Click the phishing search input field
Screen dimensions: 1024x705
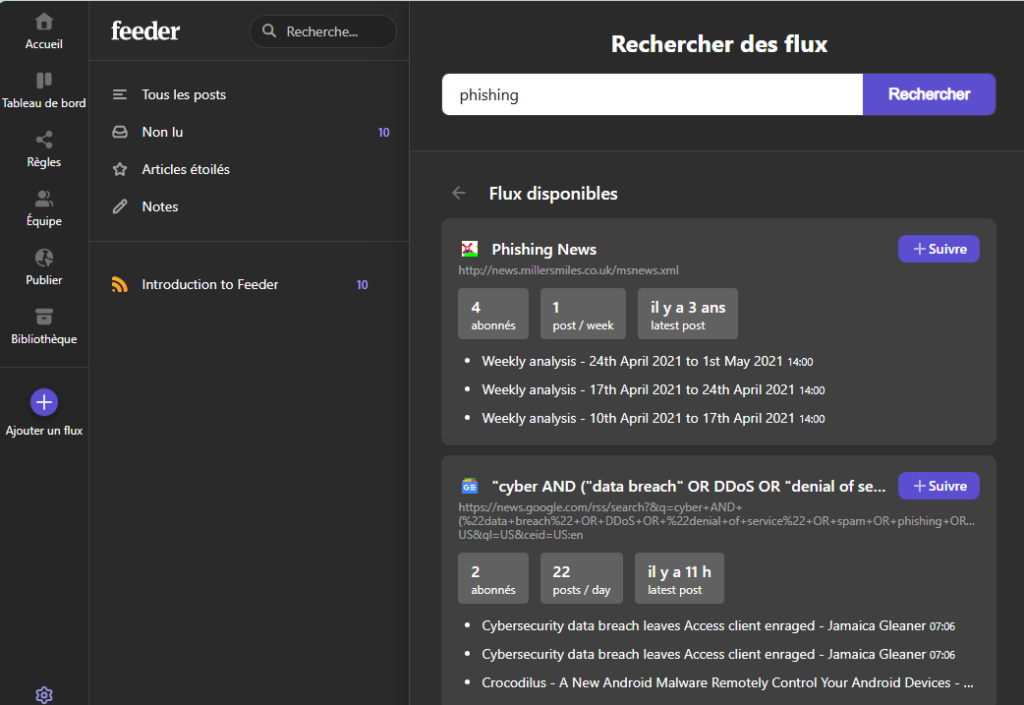point(652,95)
